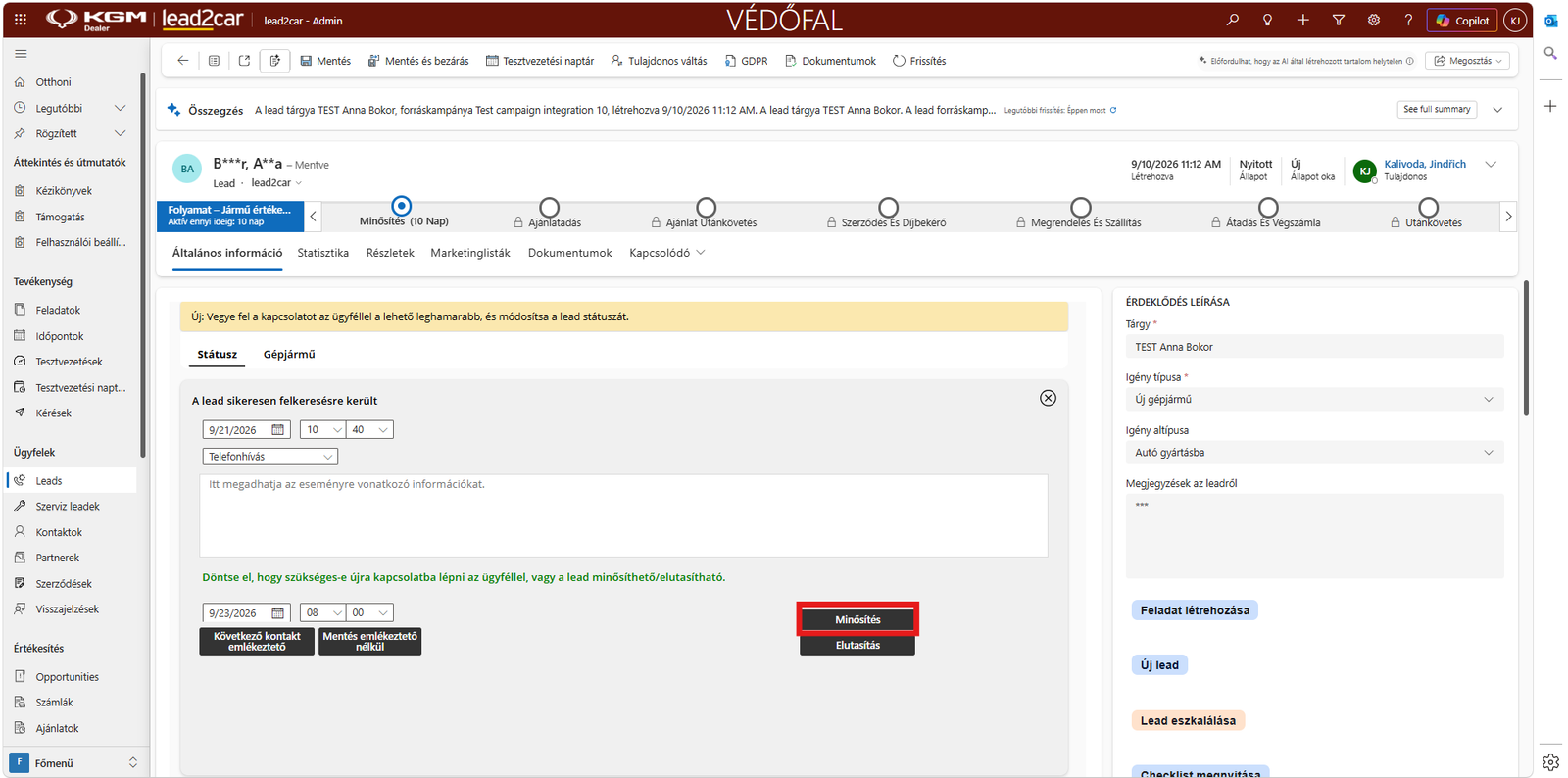Image resolution: width=1568 pixels, height=778 pixels.
Task: Open the Marketinglisták tab
Action: pos(470,253)
